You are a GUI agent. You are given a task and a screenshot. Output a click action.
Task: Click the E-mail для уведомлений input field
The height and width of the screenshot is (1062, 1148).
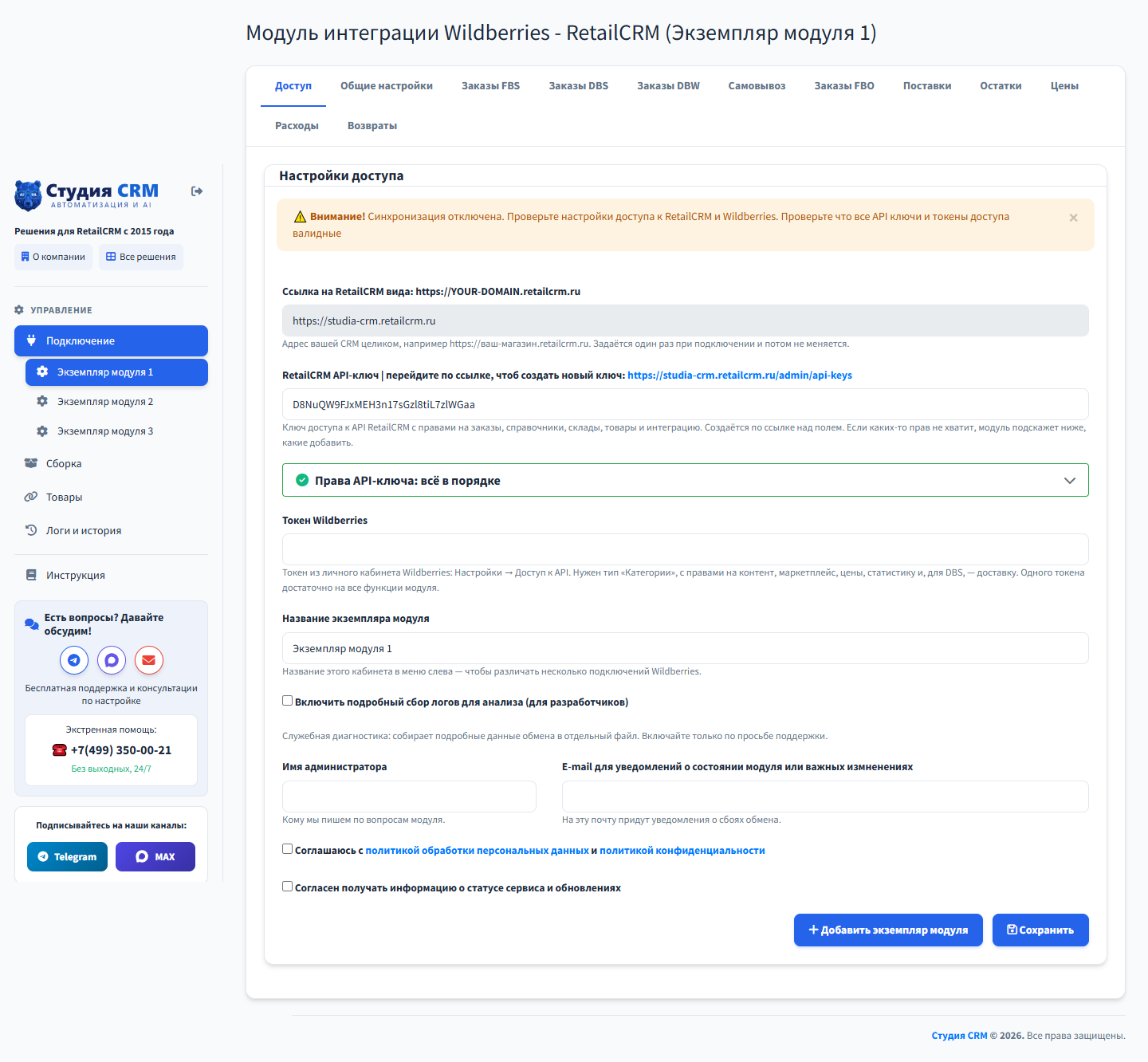825,796
